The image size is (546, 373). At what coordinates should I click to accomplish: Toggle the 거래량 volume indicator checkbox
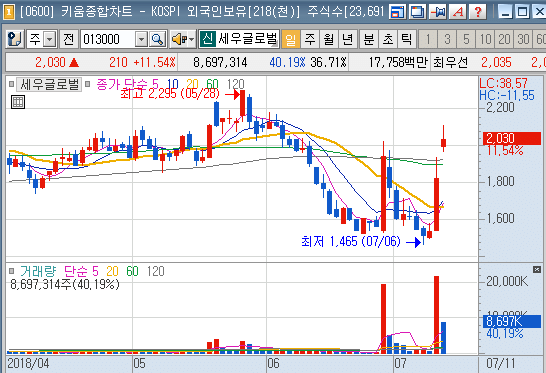11,271
